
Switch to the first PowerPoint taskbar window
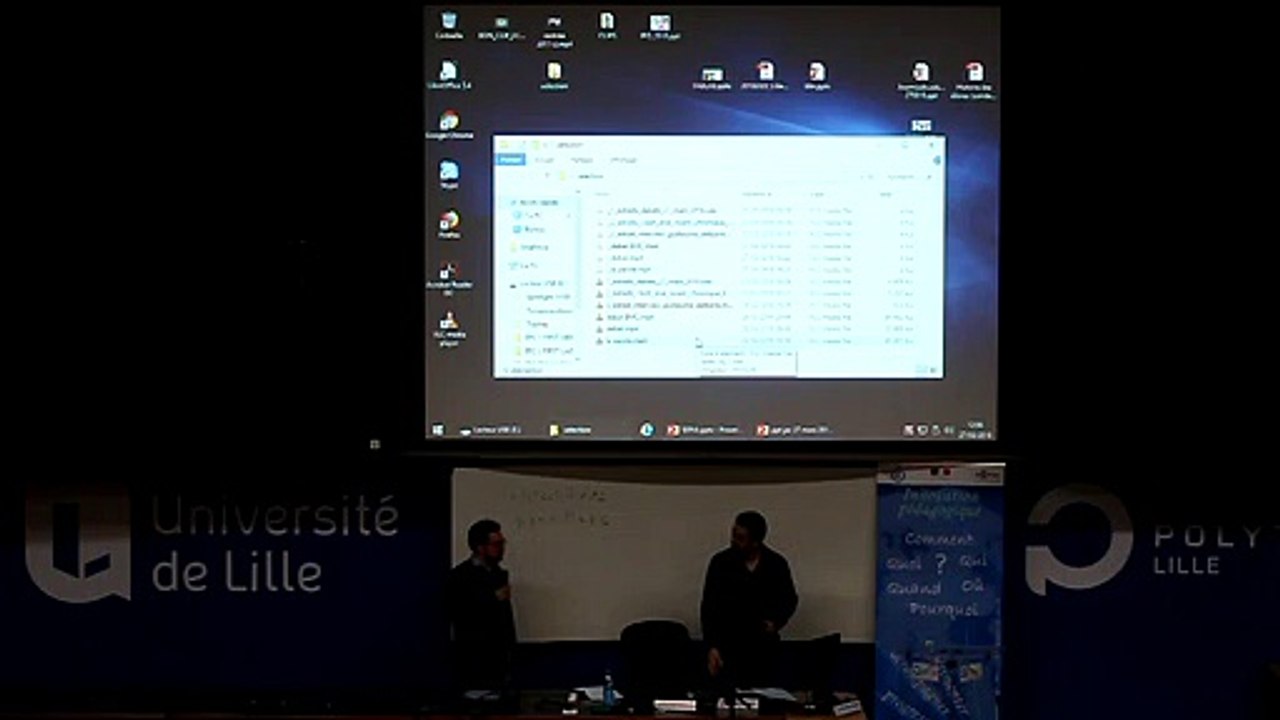coord(703,430)
